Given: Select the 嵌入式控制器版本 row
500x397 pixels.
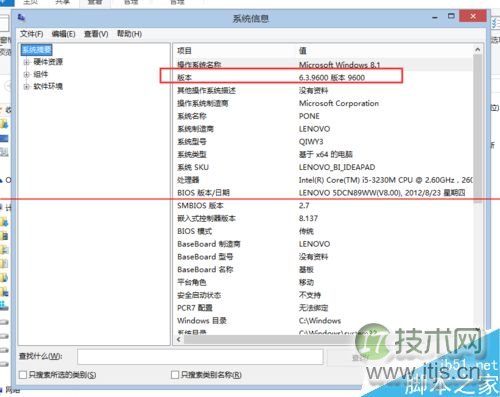Looking at the screenshot, I should 323,218.
